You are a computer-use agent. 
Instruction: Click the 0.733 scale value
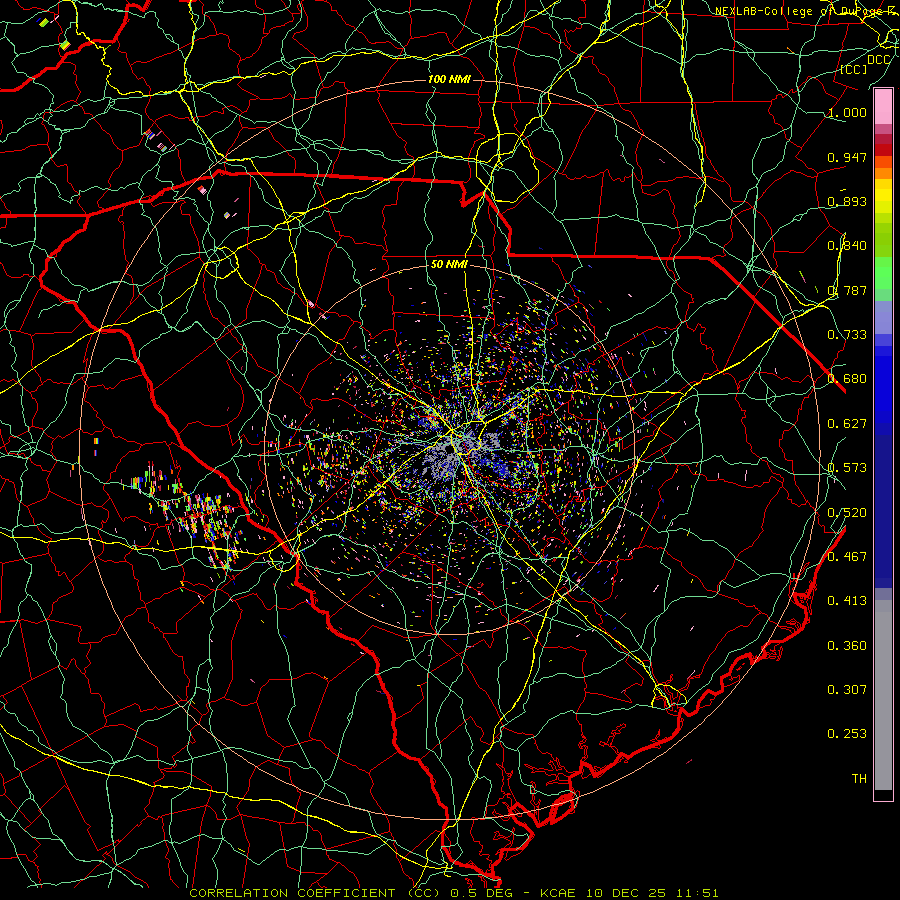(847, 335)
